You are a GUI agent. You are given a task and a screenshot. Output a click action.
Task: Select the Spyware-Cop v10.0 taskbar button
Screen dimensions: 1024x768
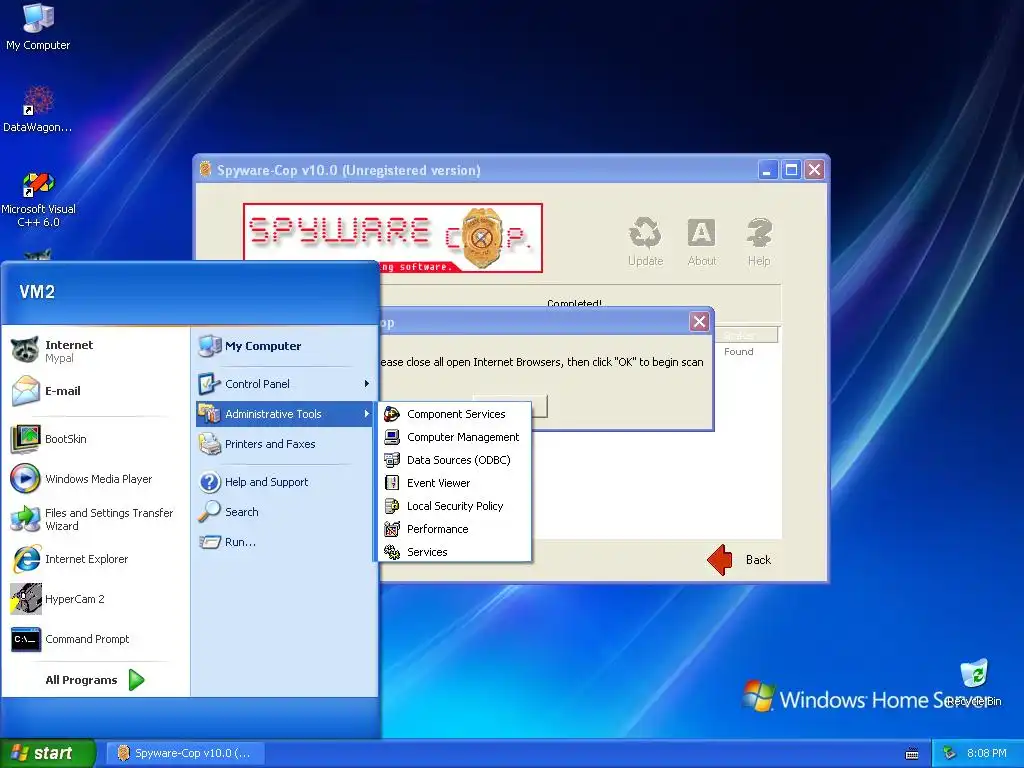pyautogui.click(x=185, y=753)
